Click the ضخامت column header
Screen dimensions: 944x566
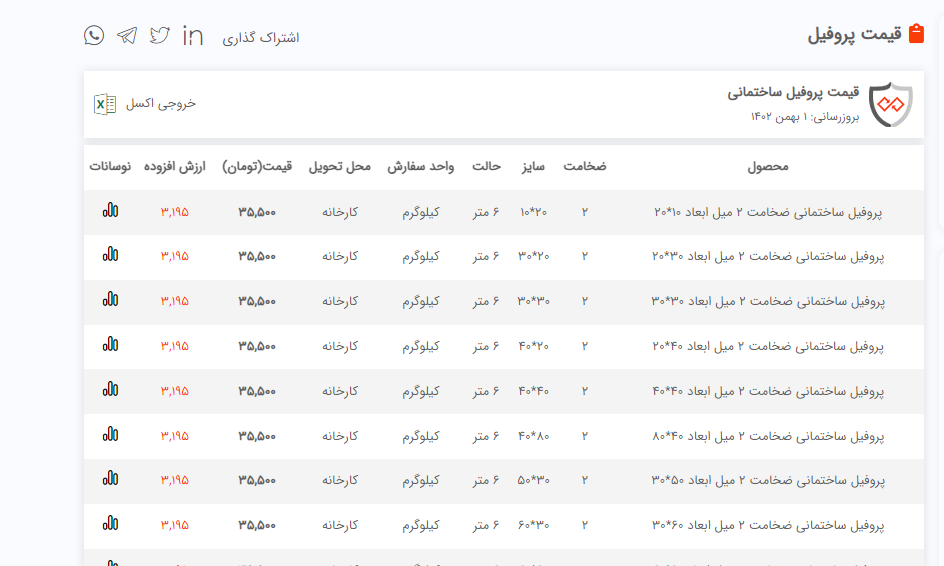click(x=585, y=167)
